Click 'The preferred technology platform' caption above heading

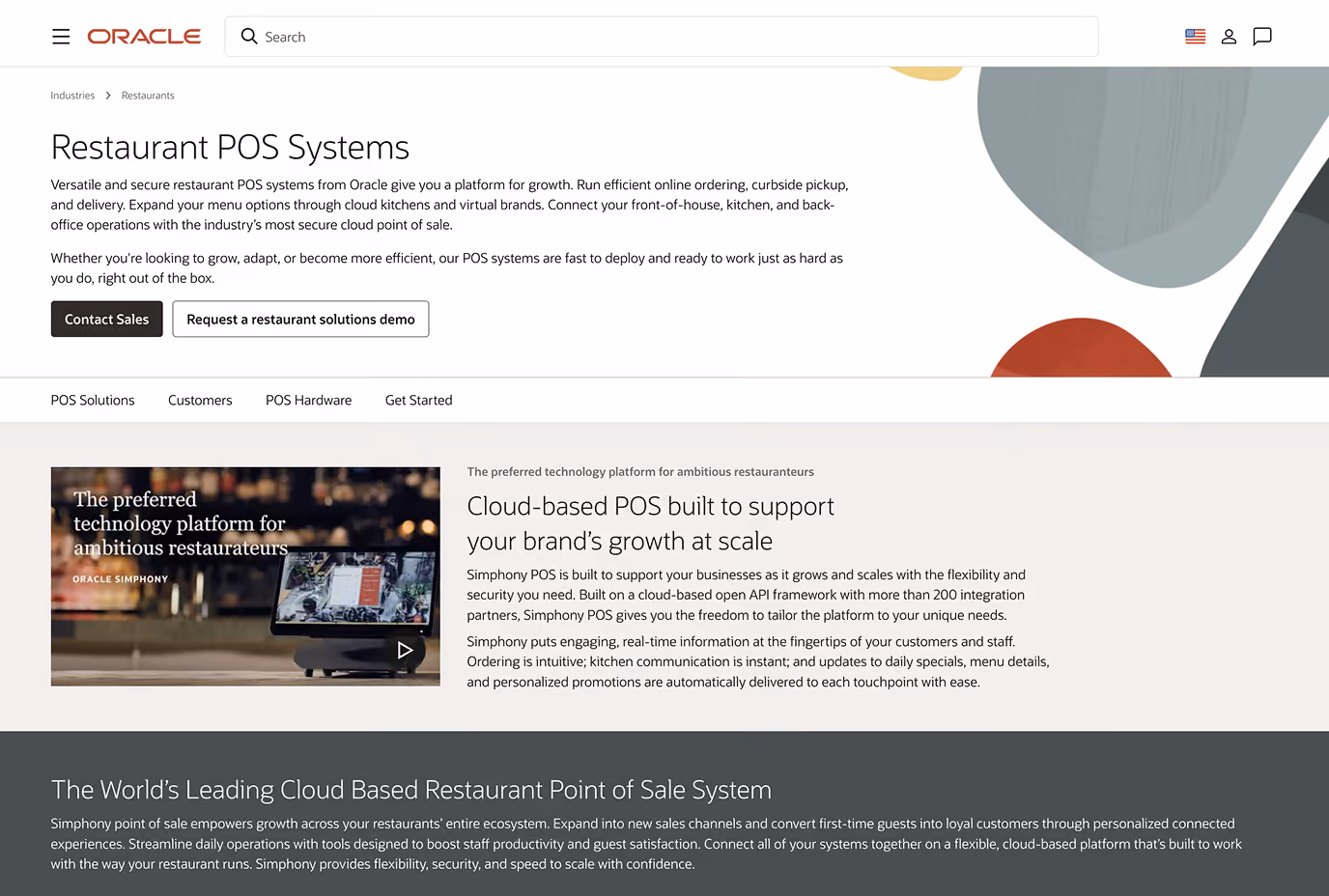click(640, 472)
